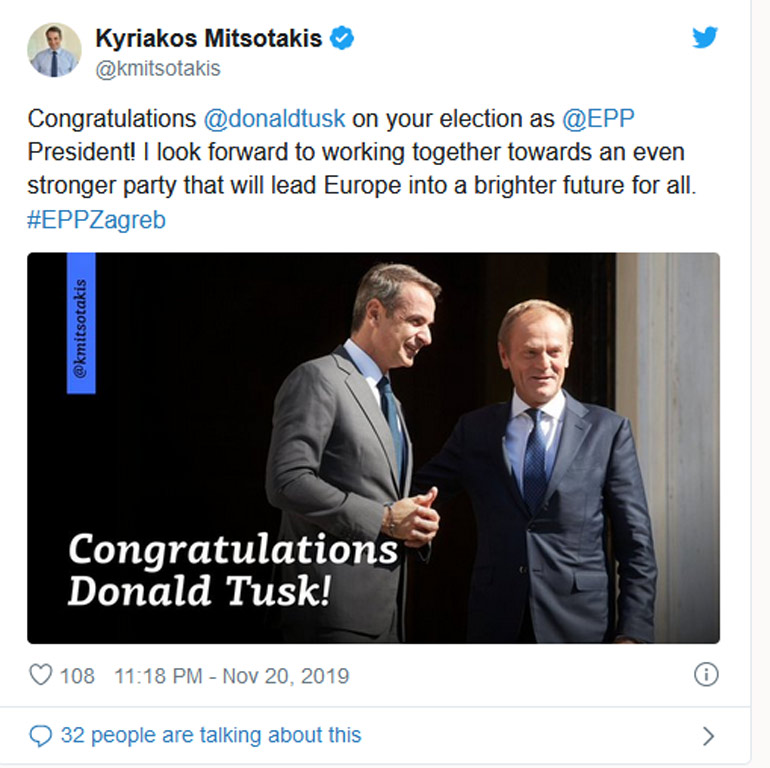Screen dimensions: 770x768
Task: Open the #EPPZagreb hashtag
Action: (x=96, y=220)
